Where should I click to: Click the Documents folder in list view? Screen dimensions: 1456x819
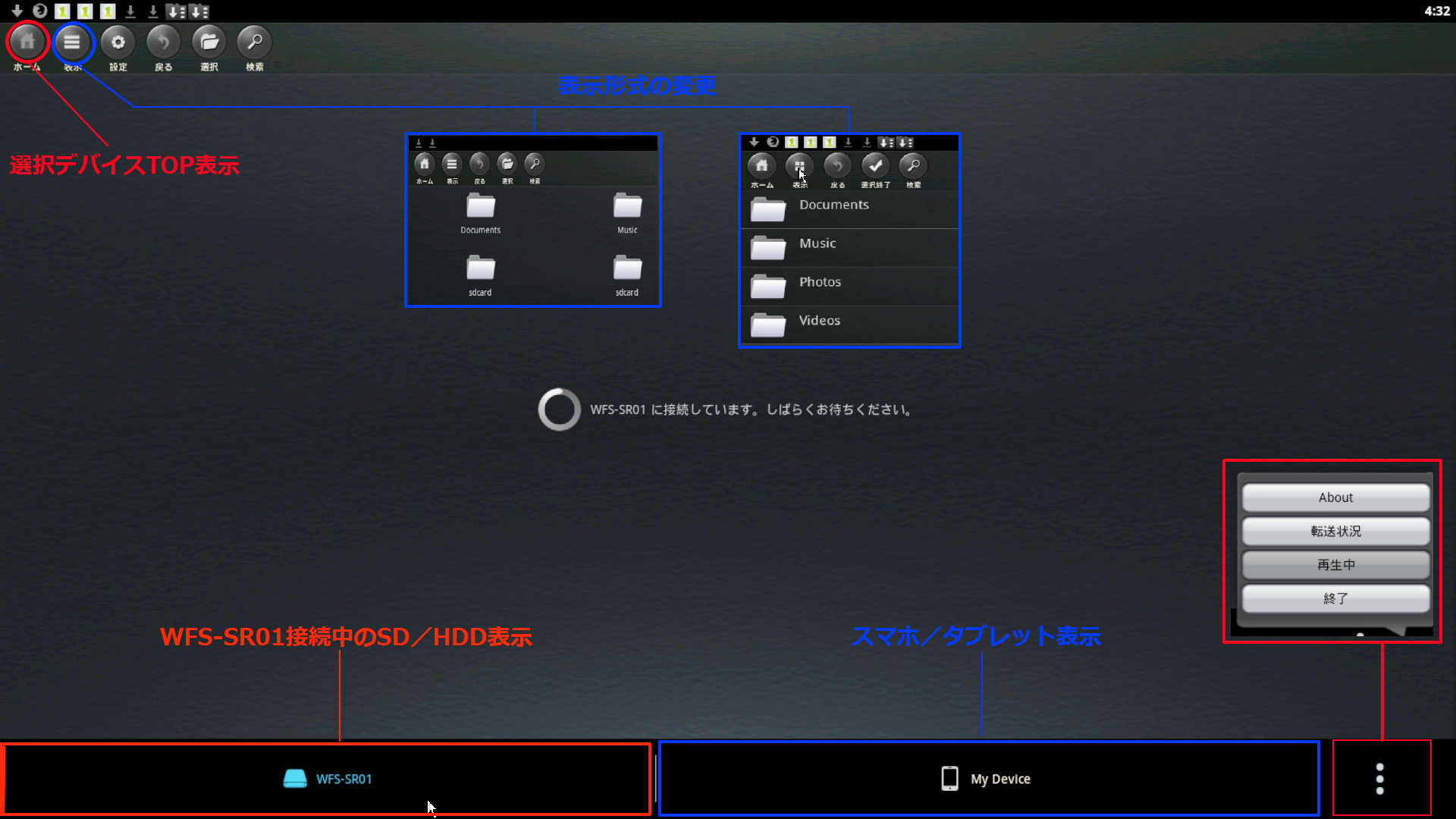click(x=834, y=206)
